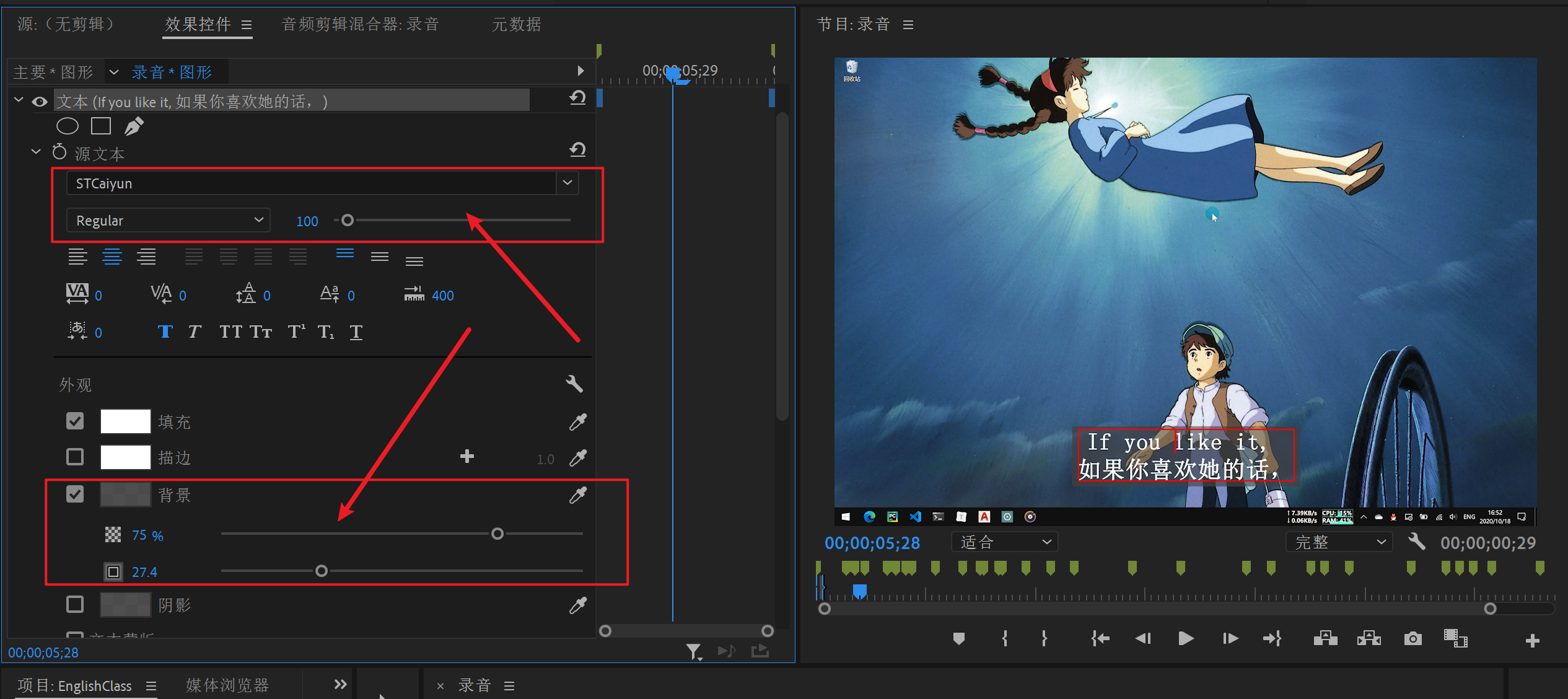Toggle Faux Bold text style
Viewport: 1568px width, 699px height.
165,332
